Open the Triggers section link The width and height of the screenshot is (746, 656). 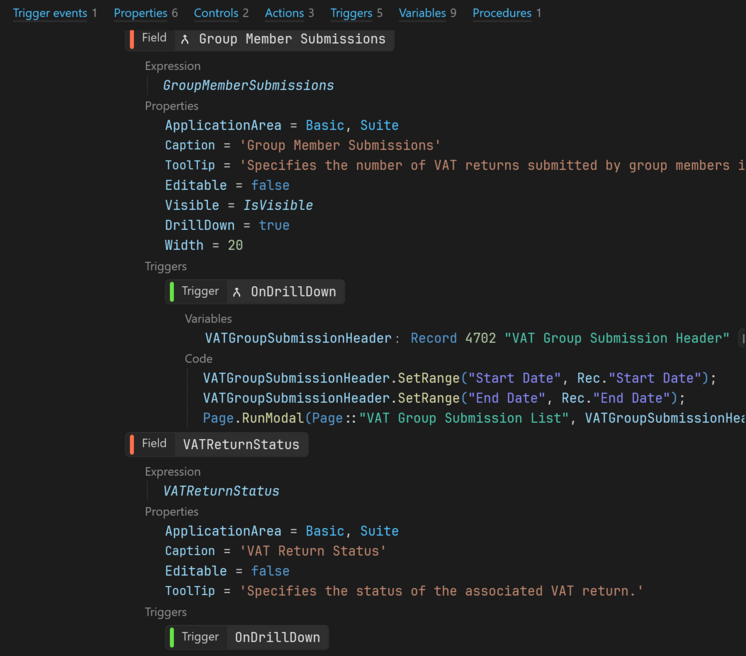(351, 13)
